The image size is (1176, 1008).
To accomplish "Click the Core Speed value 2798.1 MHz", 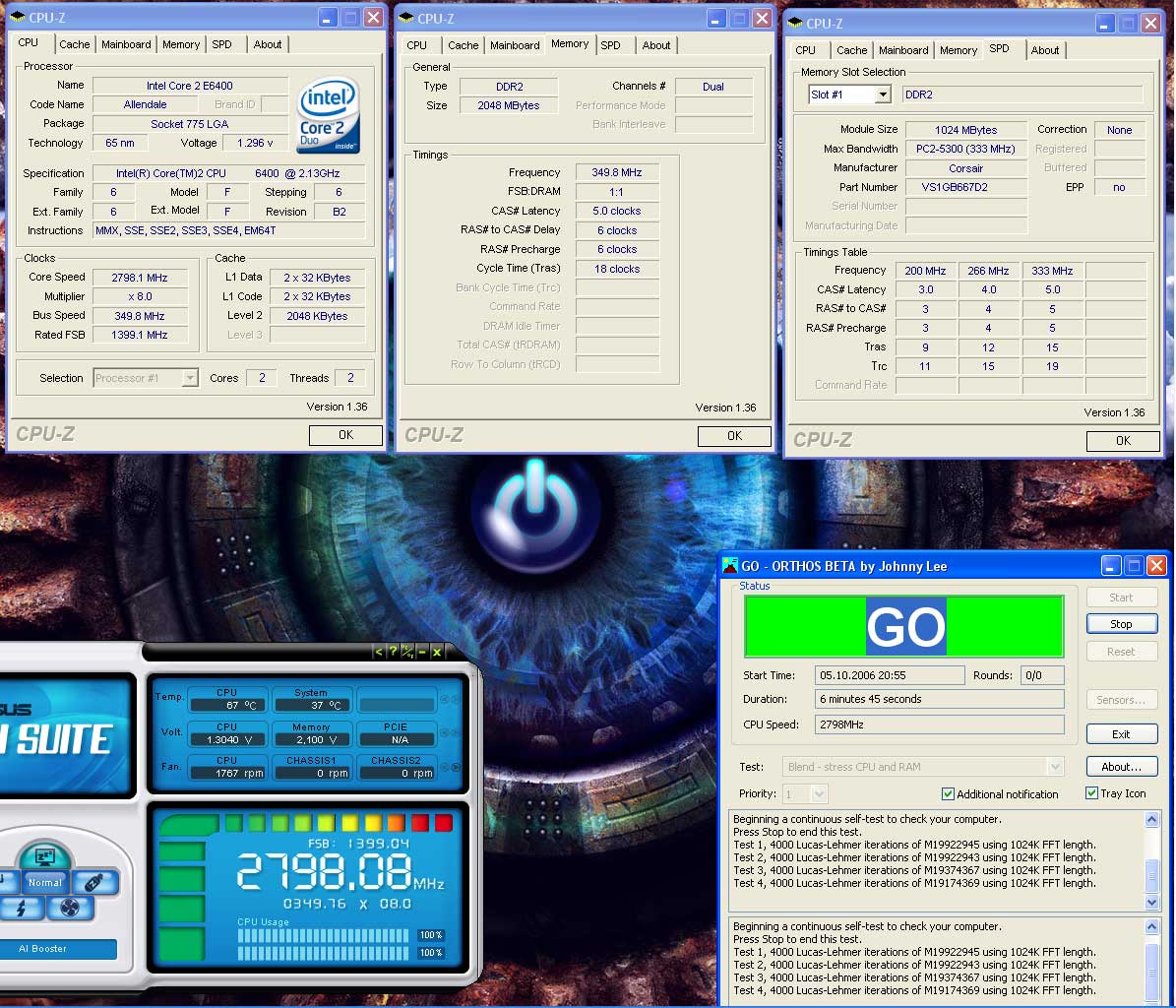I will click(140, 278).
